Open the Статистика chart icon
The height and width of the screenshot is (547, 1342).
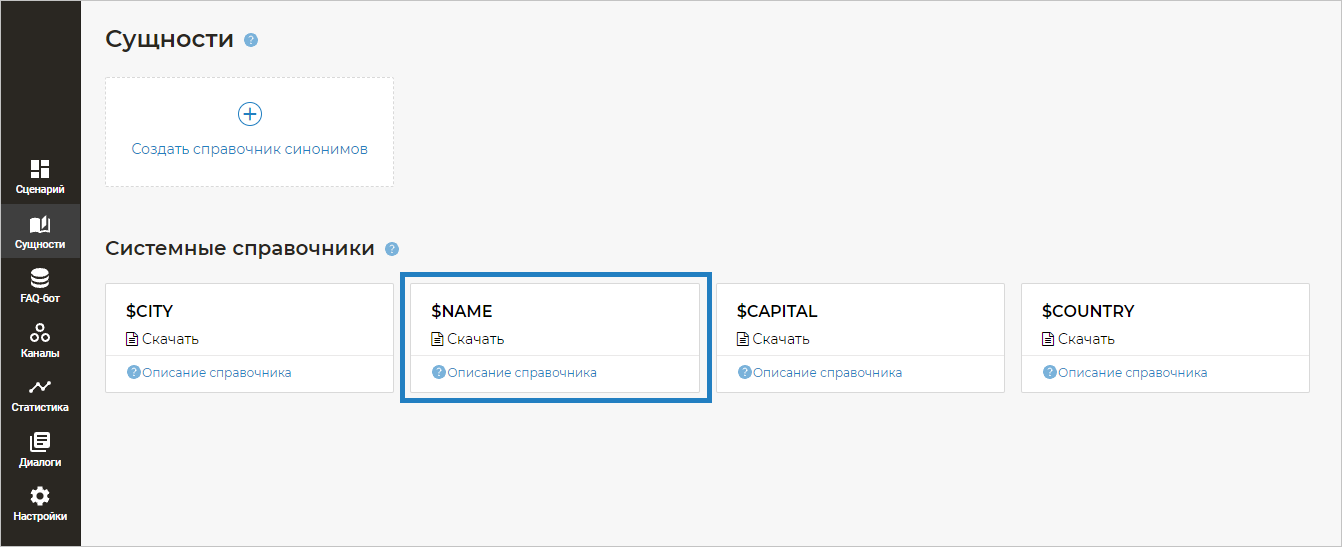click(x=40, y=387)
